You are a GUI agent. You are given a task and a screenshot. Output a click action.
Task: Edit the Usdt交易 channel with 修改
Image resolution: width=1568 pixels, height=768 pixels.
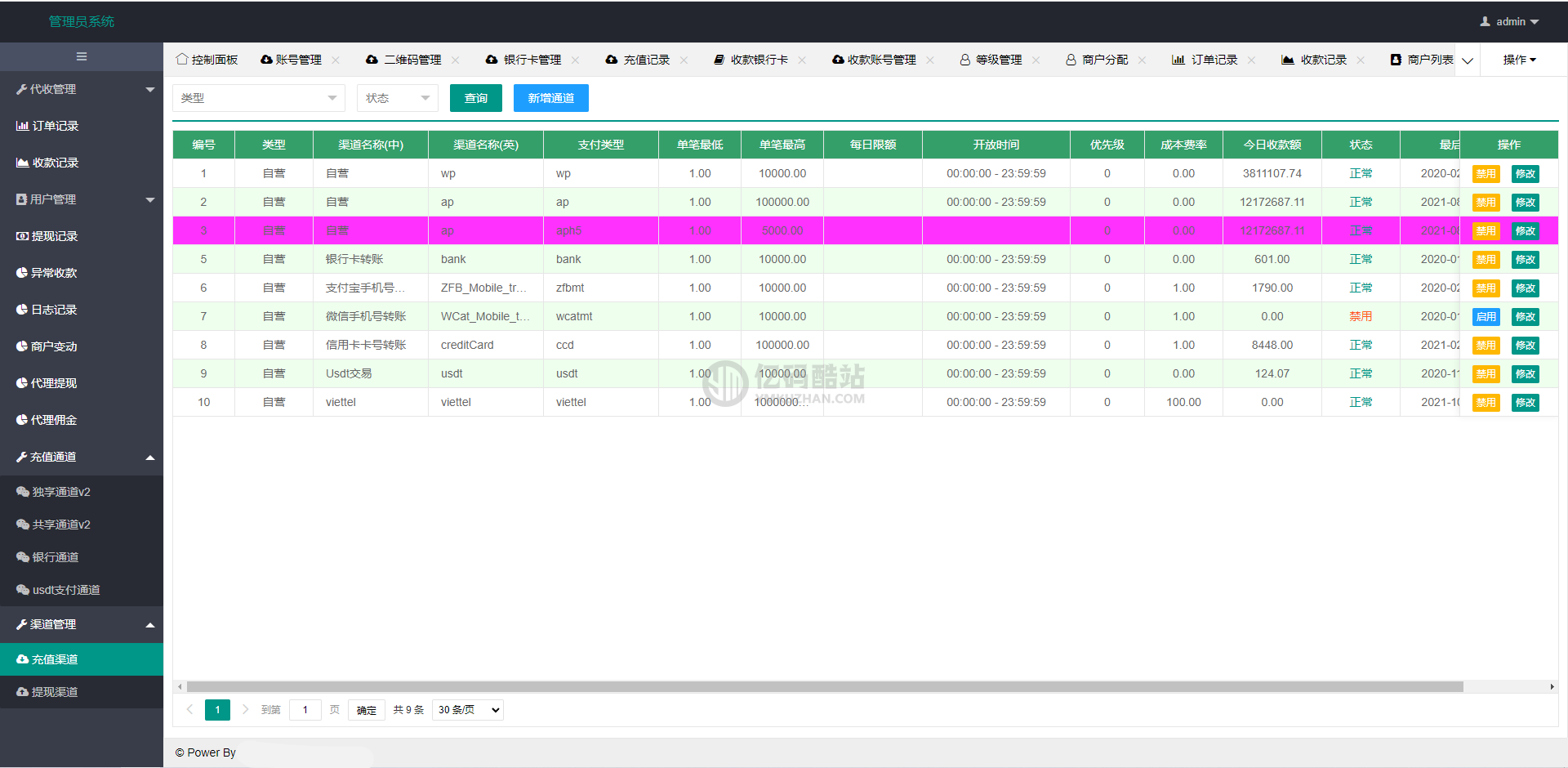tap(1526, 374)
